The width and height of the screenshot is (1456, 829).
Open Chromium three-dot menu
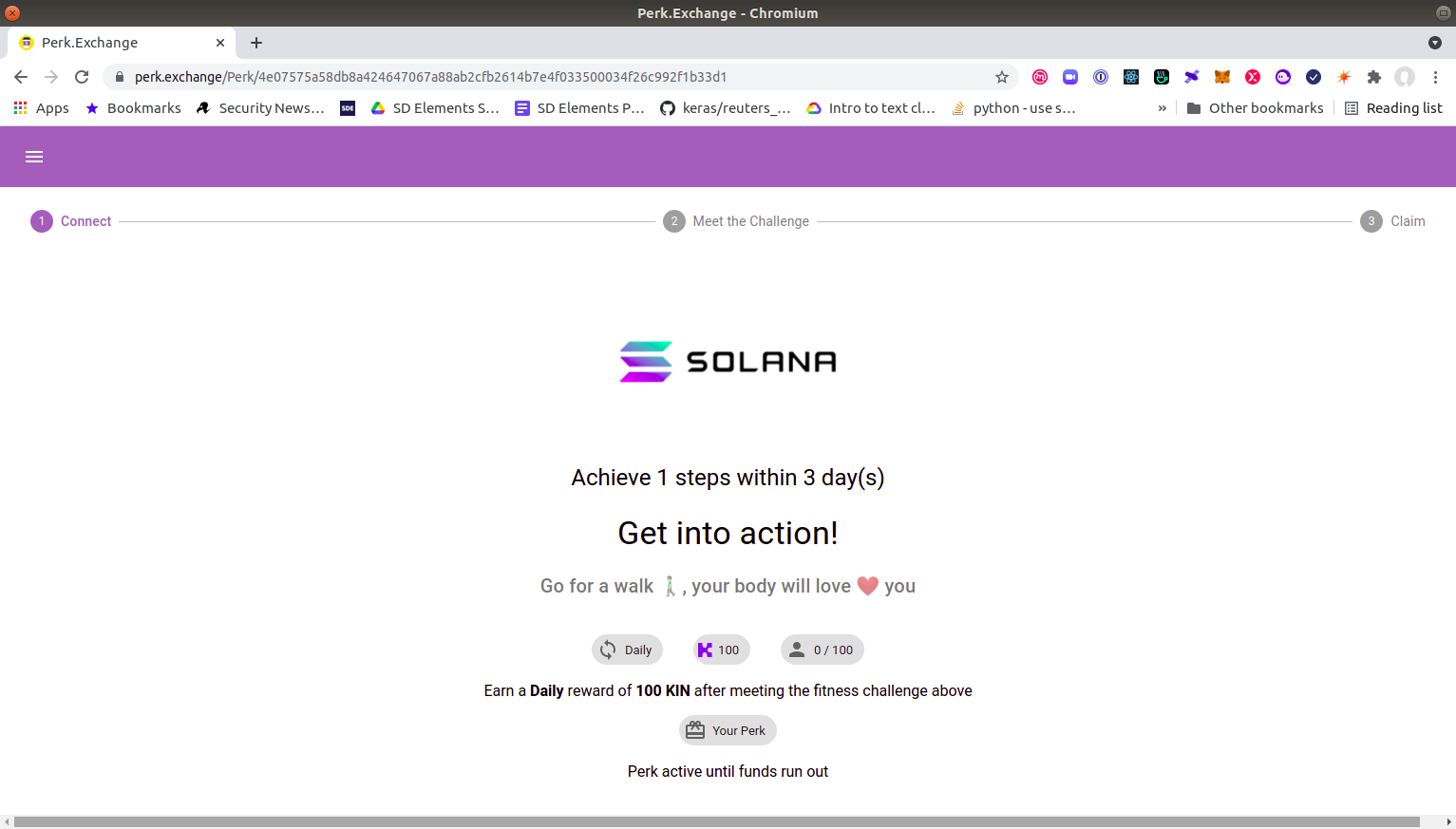click(x=1435, y=77)
